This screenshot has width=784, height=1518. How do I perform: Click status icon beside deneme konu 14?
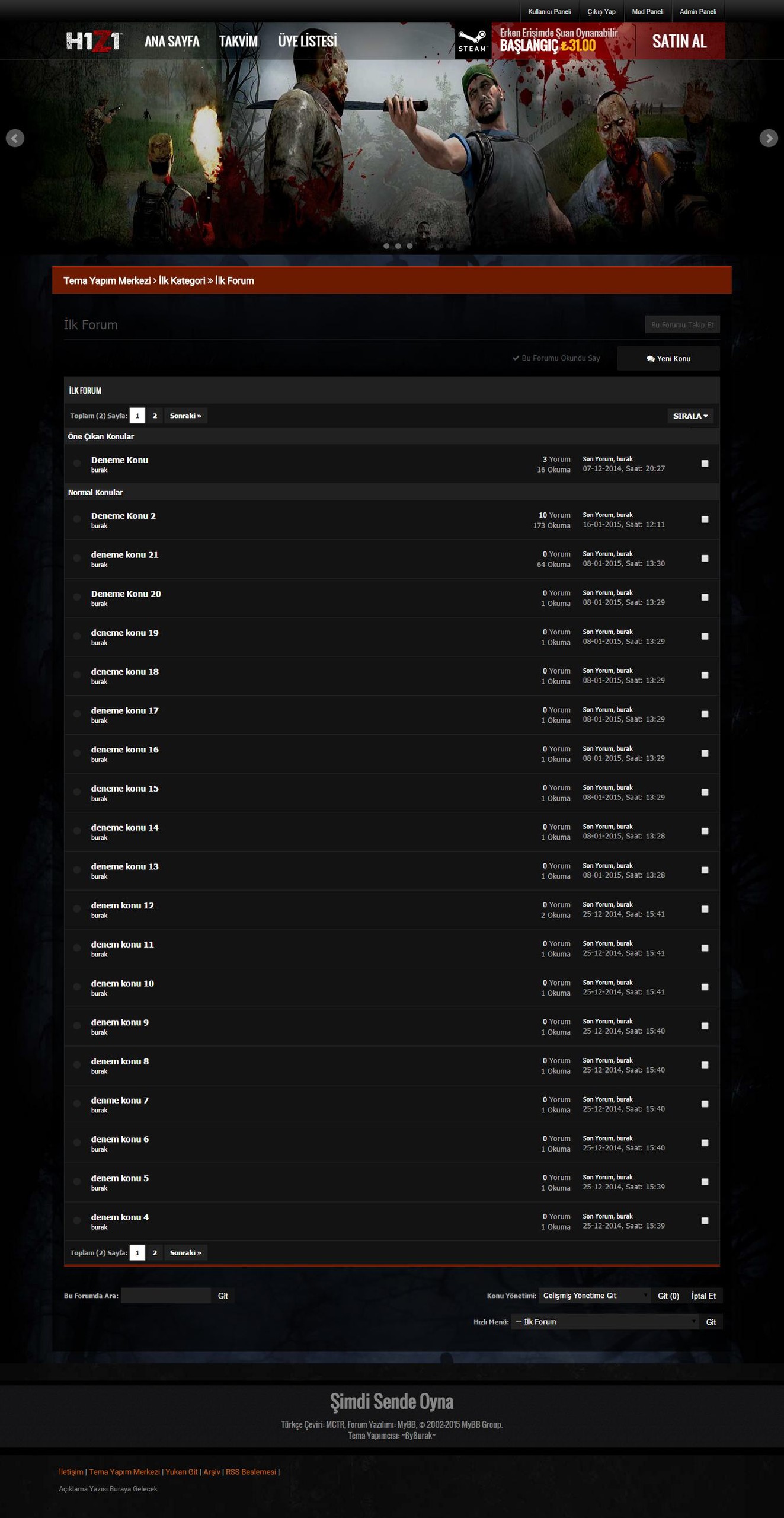pyautogui.click(x=77, y=831)
